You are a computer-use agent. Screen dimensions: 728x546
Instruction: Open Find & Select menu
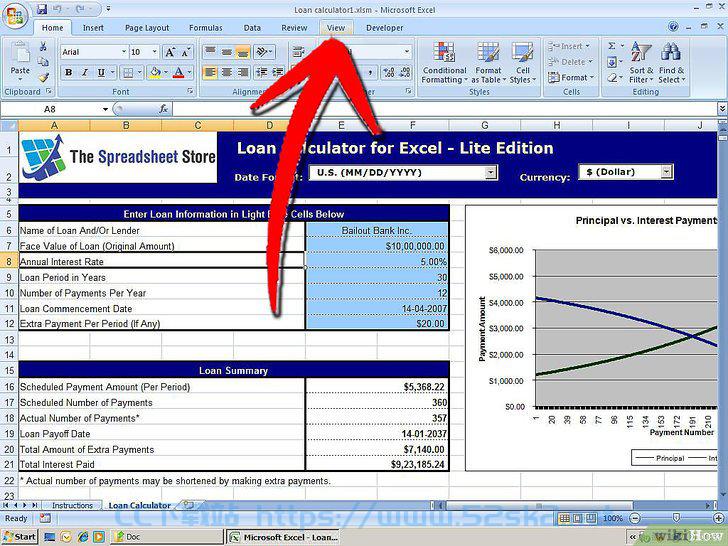[x=671, y=62]
